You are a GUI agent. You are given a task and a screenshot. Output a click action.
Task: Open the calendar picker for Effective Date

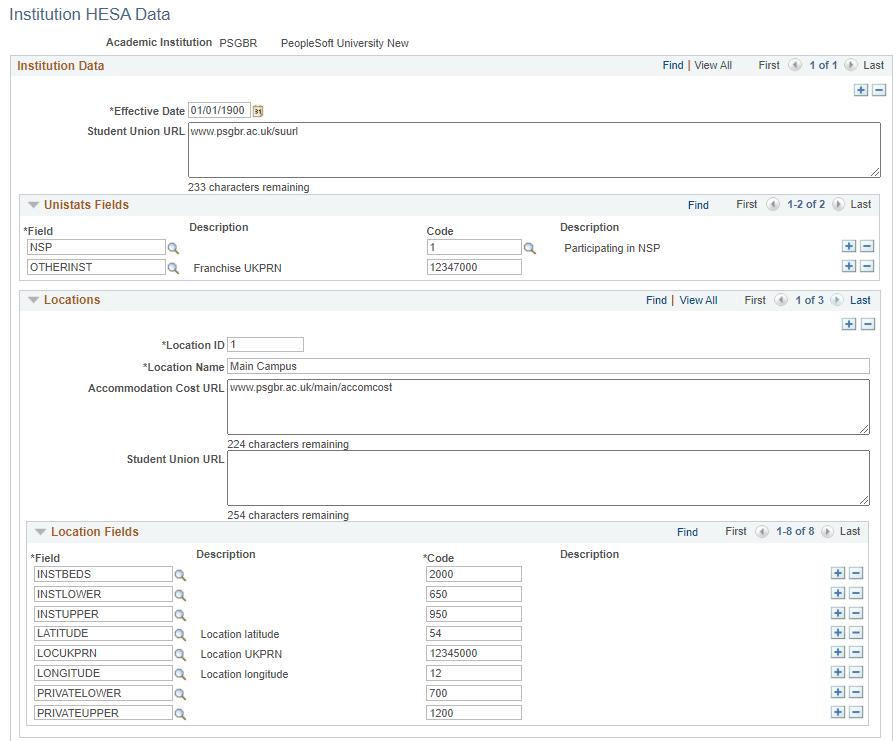click(258, 111)
